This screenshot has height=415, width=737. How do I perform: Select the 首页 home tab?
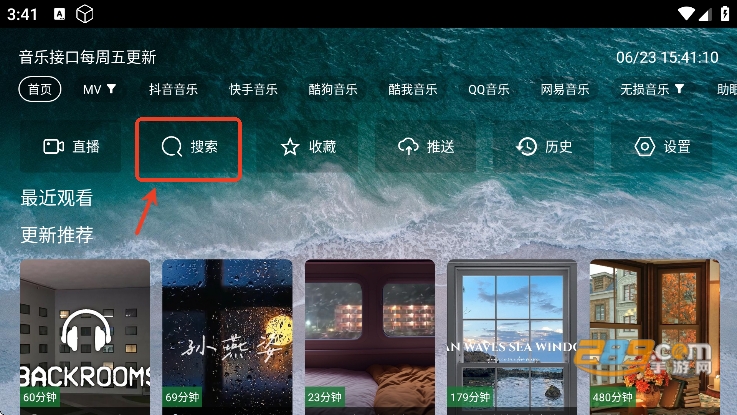pos(40,89)
